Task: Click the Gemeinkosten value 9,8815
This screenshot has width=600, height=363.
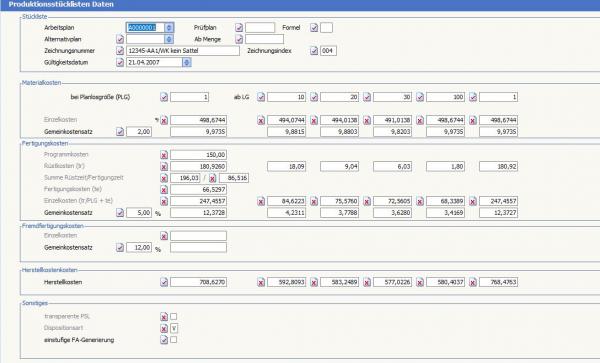Action: click(287, 132)
